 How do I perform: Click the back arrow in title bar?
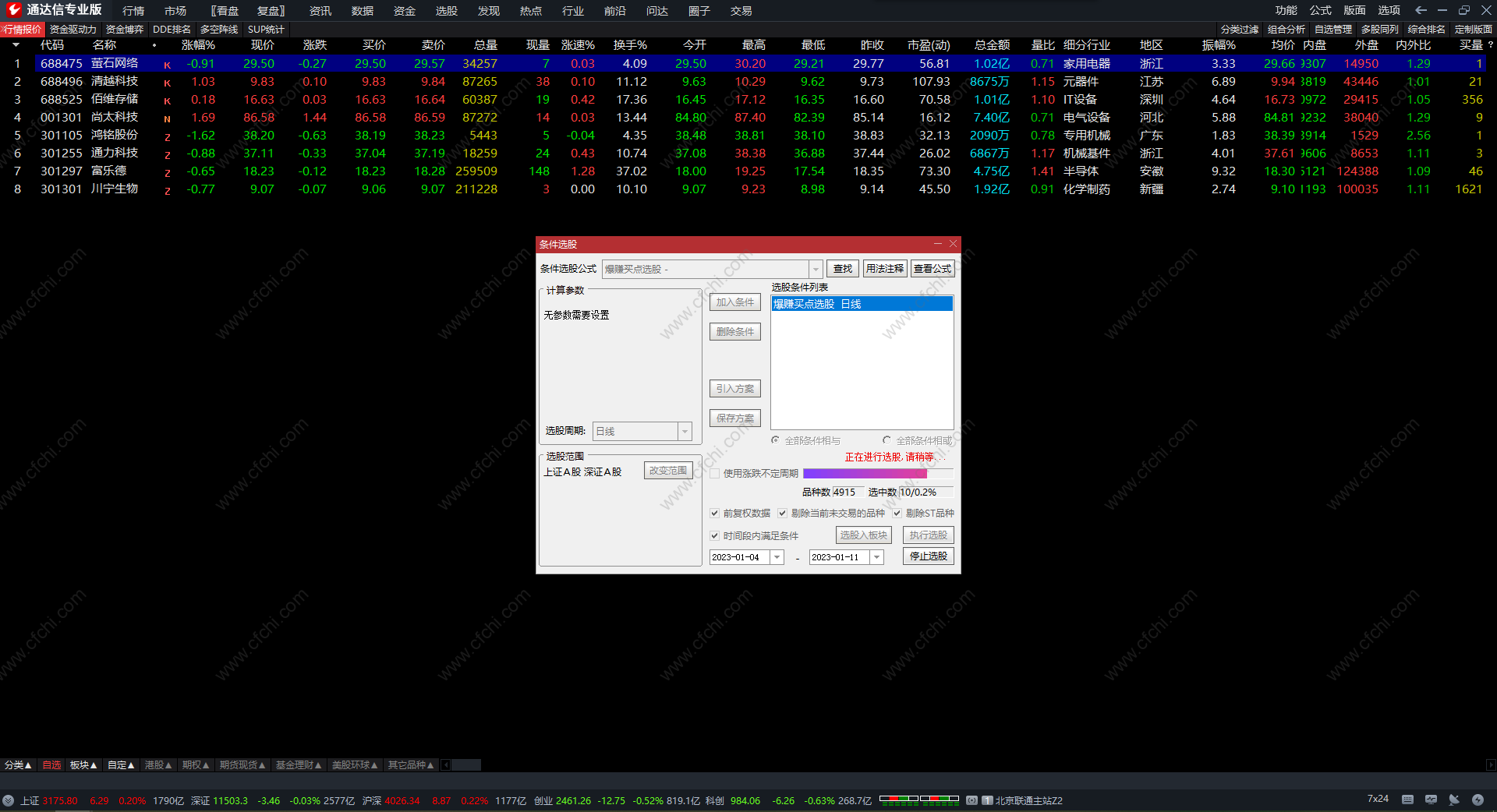(1421, 10)
